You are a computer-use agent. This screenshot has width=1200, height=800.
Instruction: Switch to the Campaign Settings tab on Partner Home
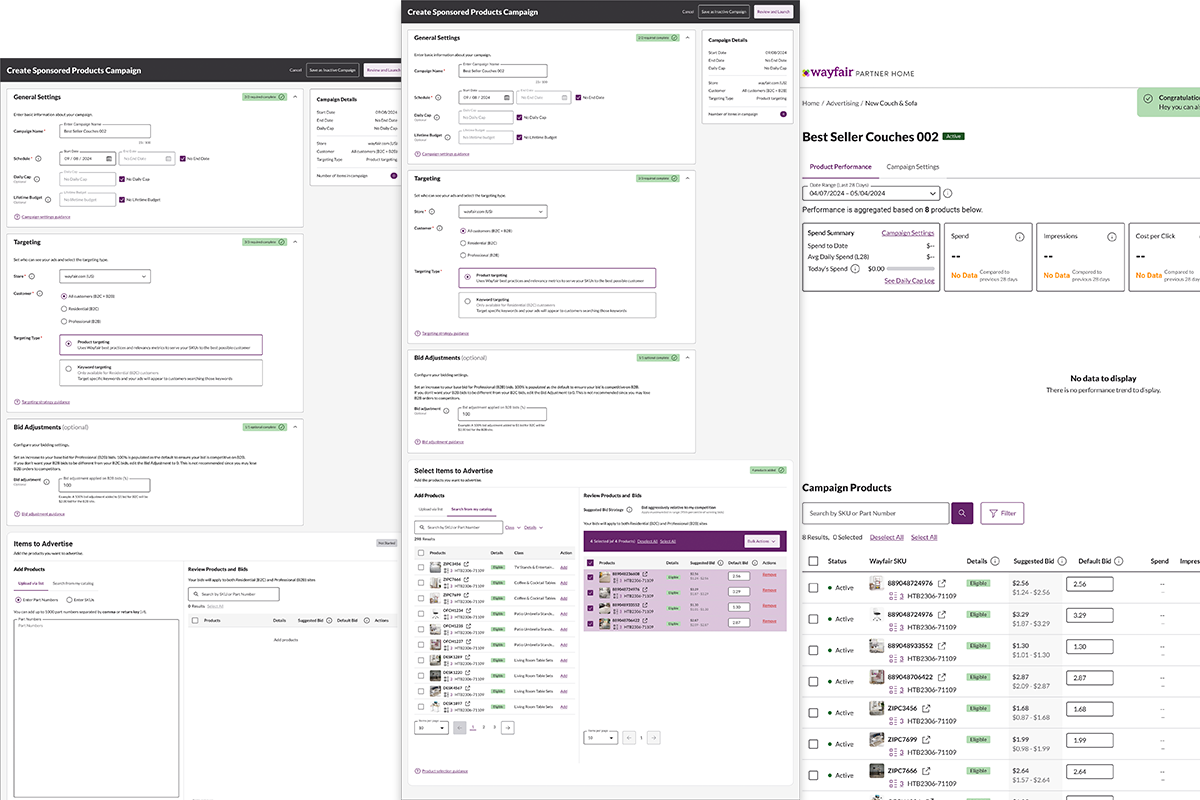913,167
